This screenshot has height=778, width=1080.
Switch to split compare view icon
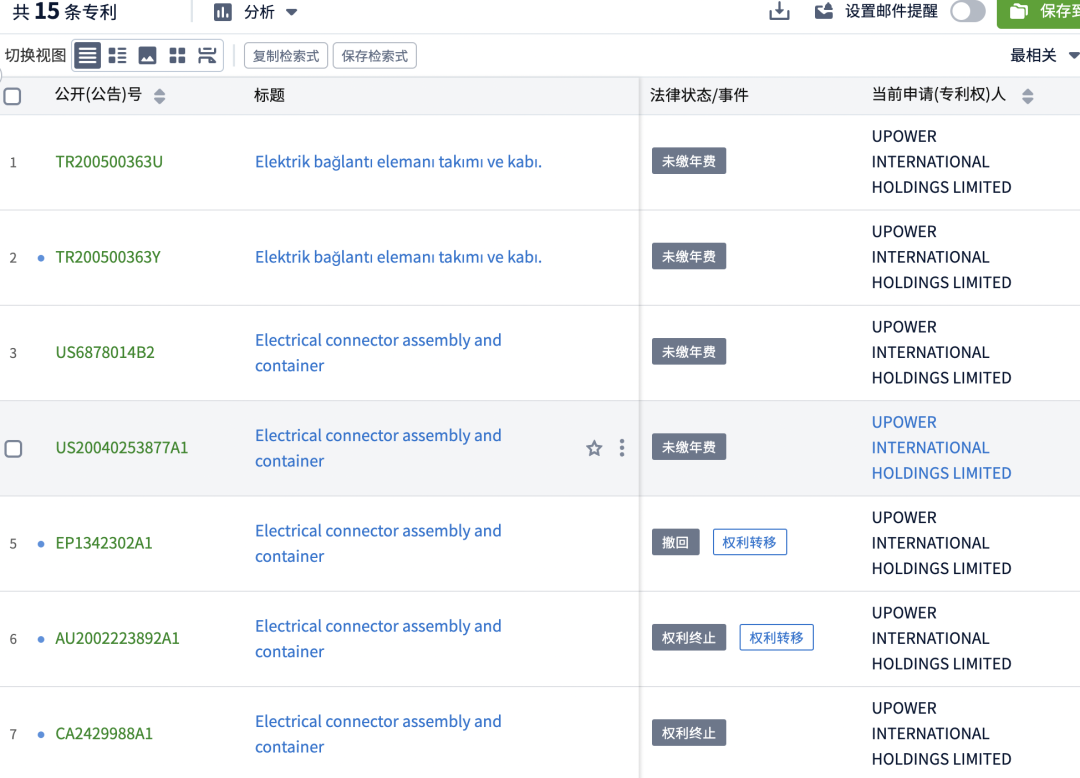(x=207, y=55)
